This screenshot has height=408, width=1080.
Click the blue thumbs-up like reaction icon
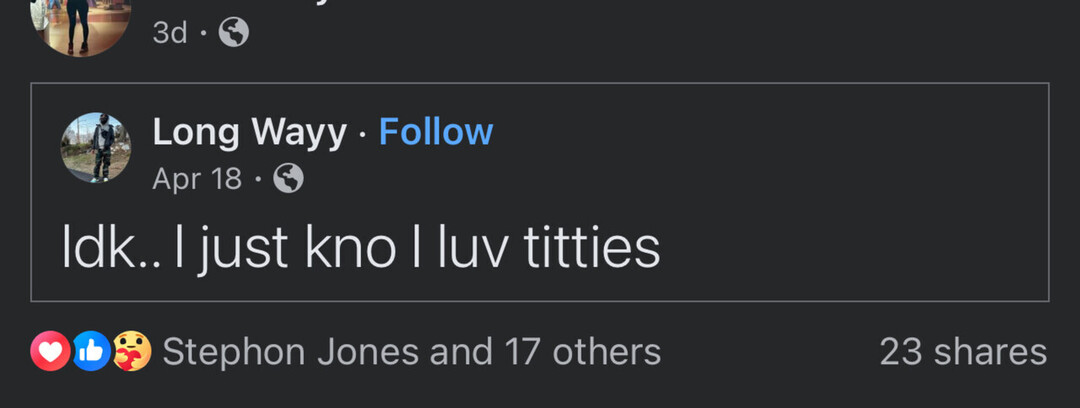[x=91, y=351]
